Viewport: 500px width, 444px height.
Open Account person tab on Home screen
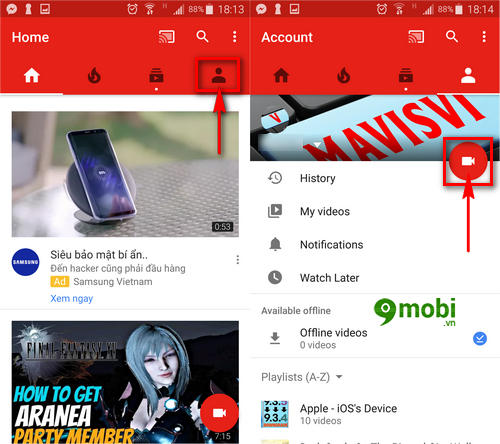click(x=219, y=75)
